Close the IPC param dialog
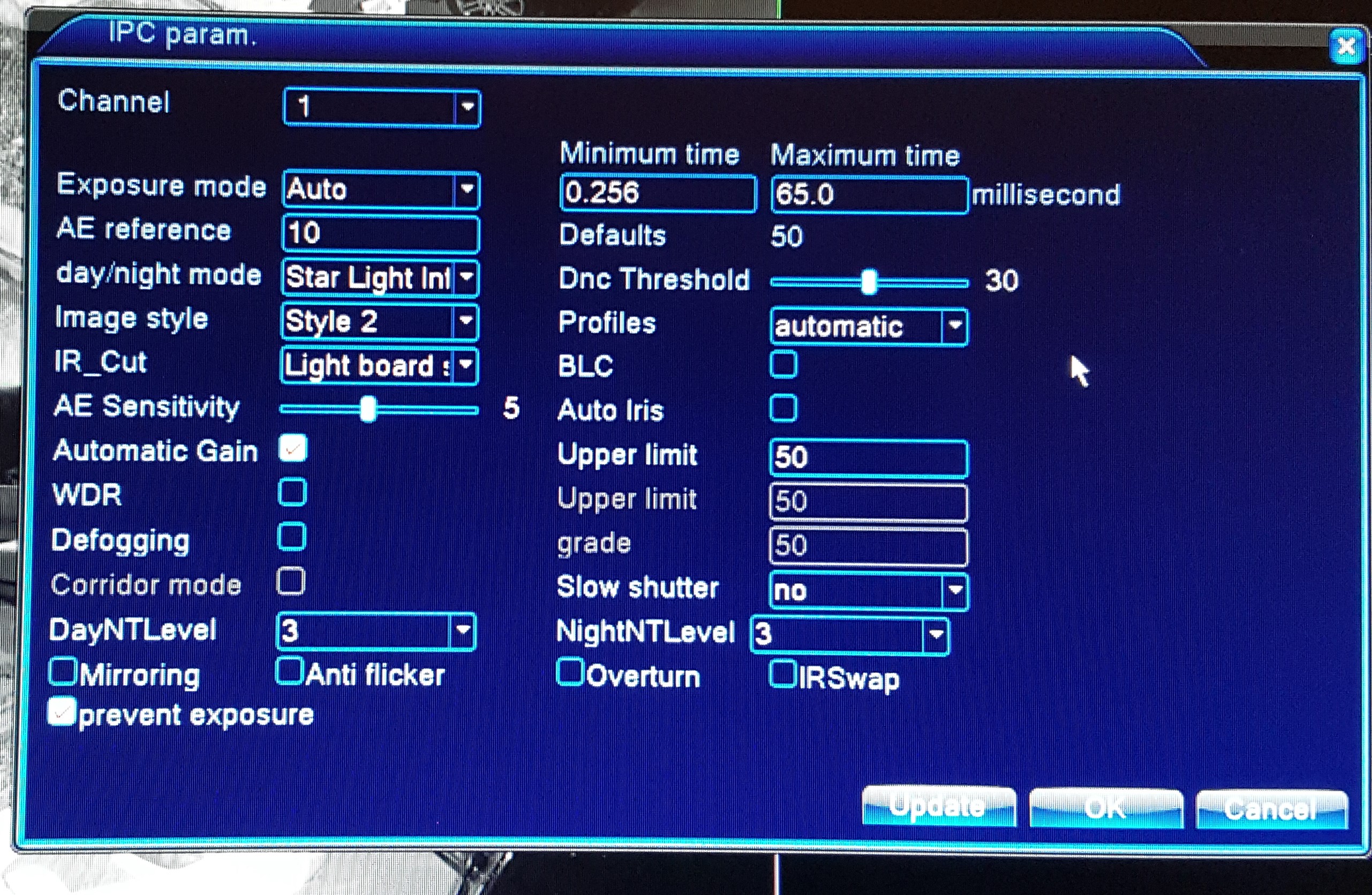 1345,47
